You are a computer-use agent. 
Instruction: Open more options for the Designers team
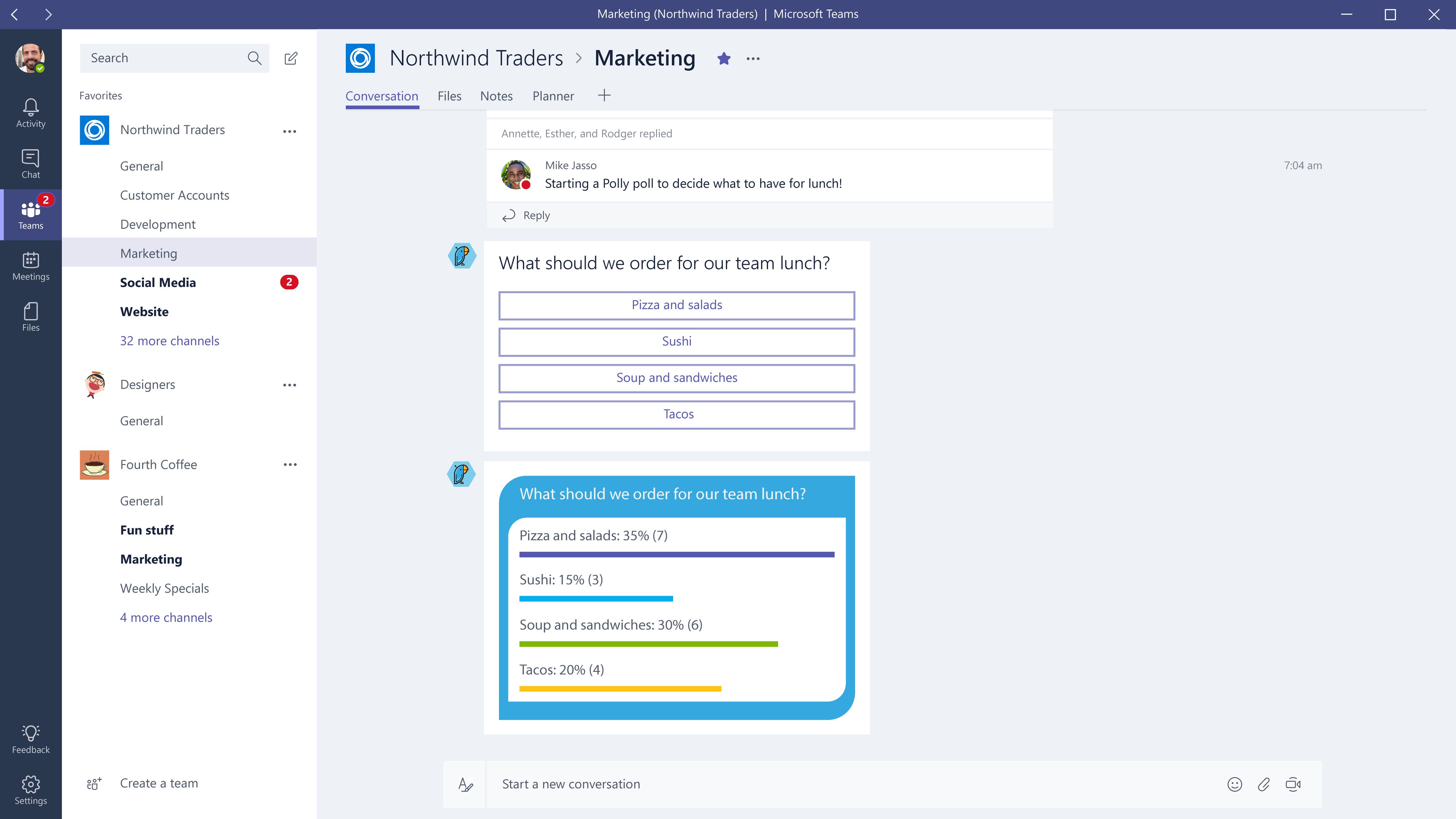click(290, 385)
